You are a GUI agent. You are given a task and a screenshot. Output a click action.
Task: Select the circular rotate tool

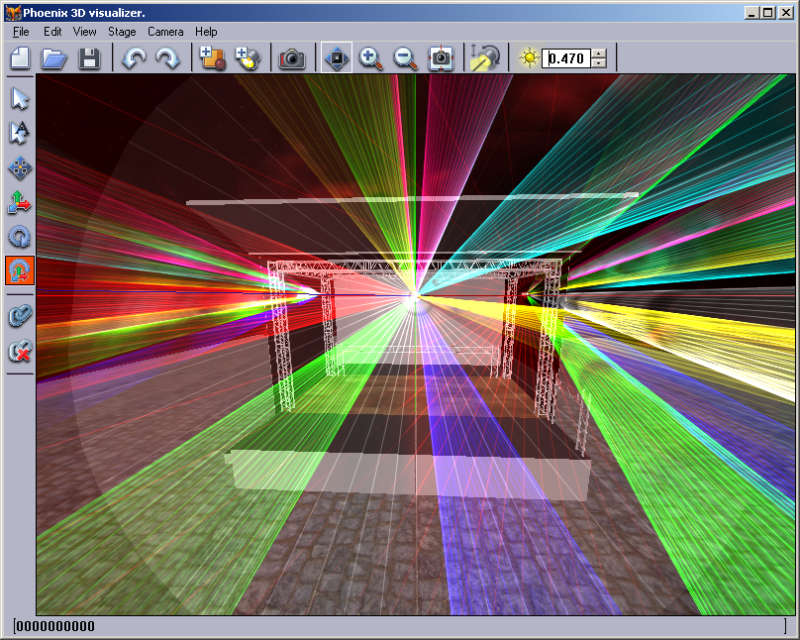point(20,237)
